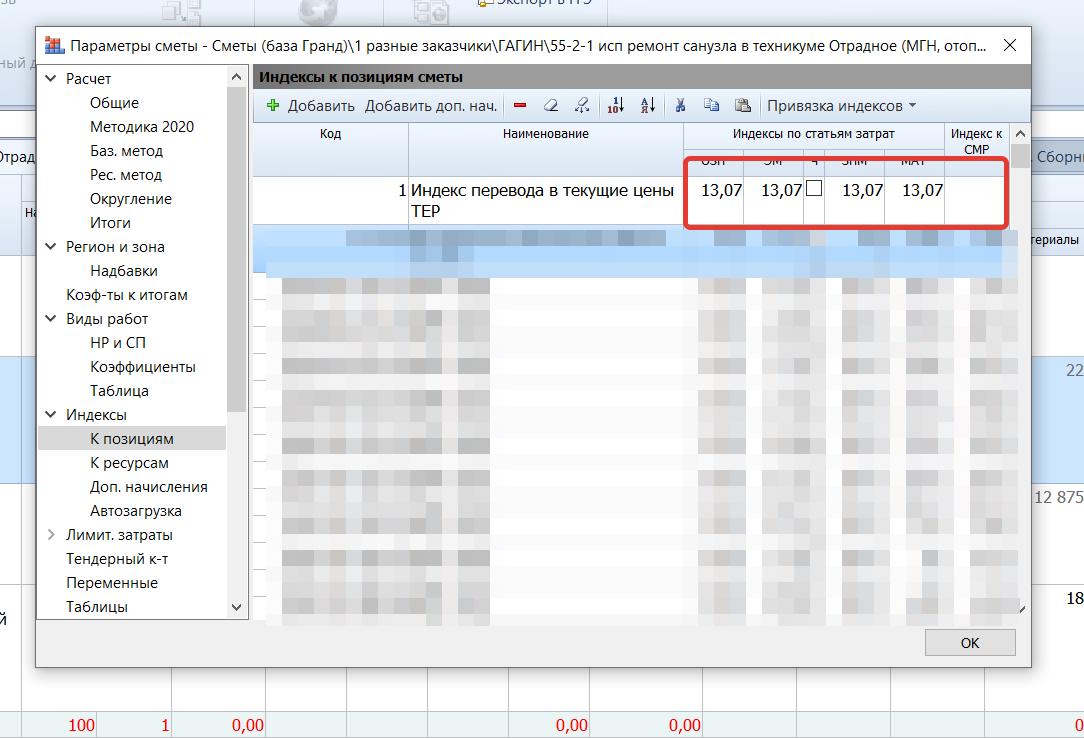Collapse the Регион и зона section
The width and height of the screenshot is (1084, 738).
pos(50,247)
